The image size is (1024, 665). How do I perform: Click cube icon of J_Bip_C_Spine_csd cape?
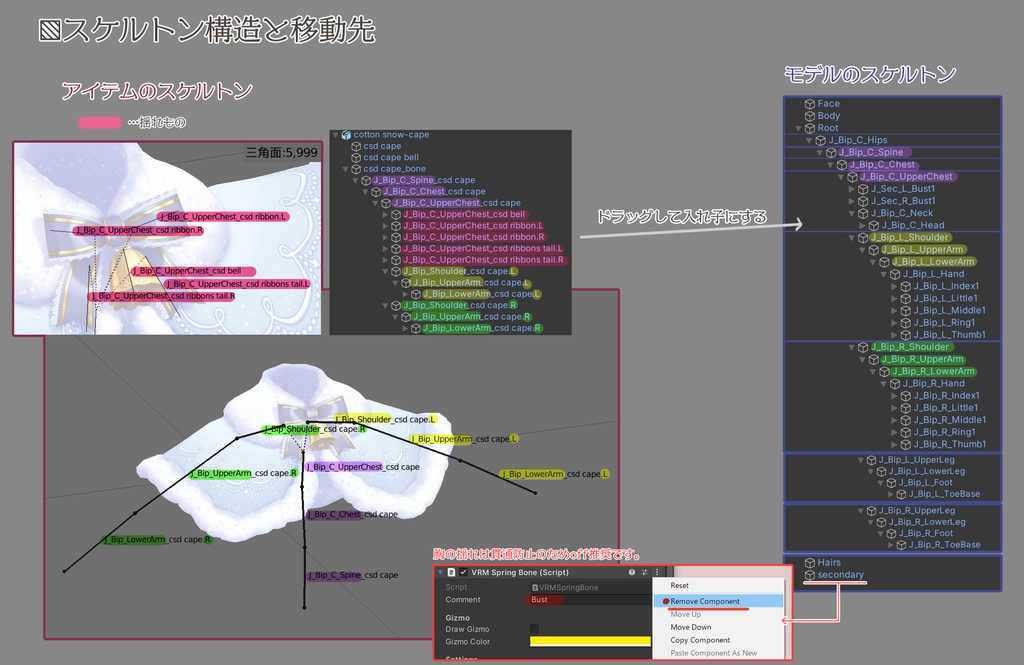366,180
